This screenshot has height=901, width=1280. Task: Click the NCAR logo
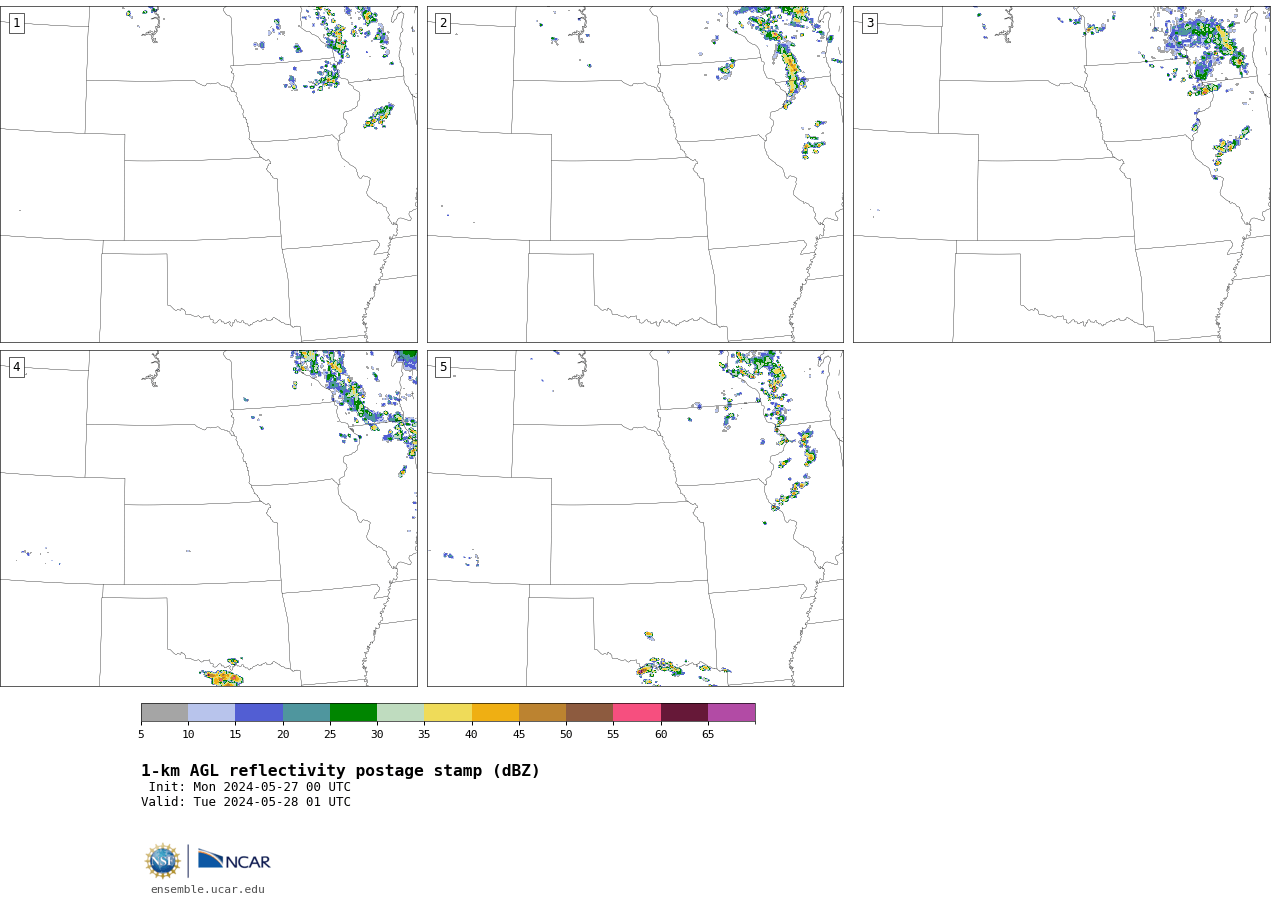point(234,860)
